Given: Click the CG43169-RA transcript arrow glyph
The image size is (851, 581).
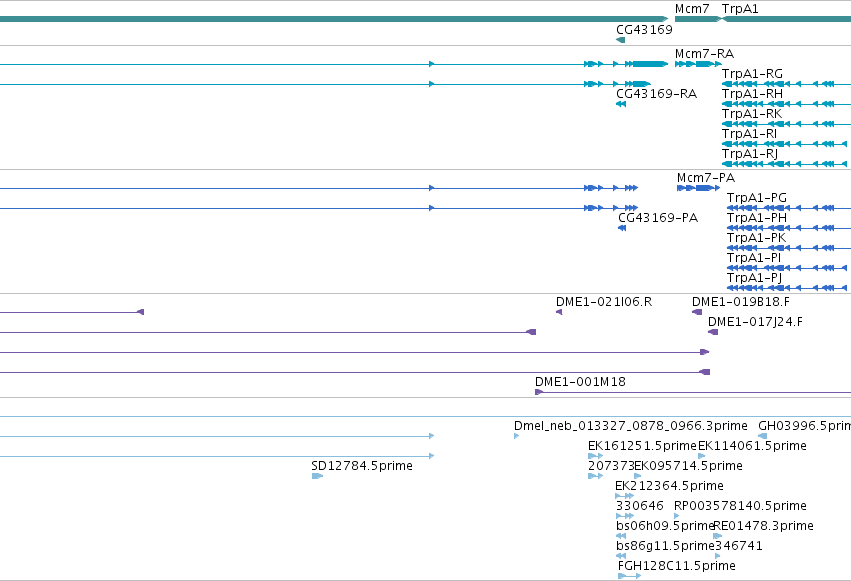Looking at the screenshot, I should coord(621,104).
